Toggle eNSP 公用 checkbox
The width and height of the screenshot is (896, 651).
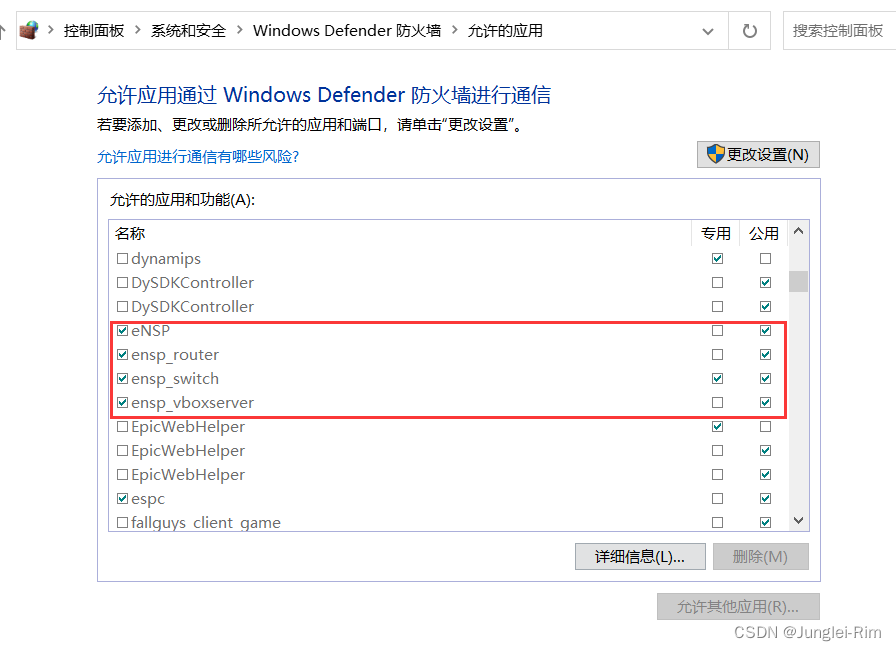point(765,330)
